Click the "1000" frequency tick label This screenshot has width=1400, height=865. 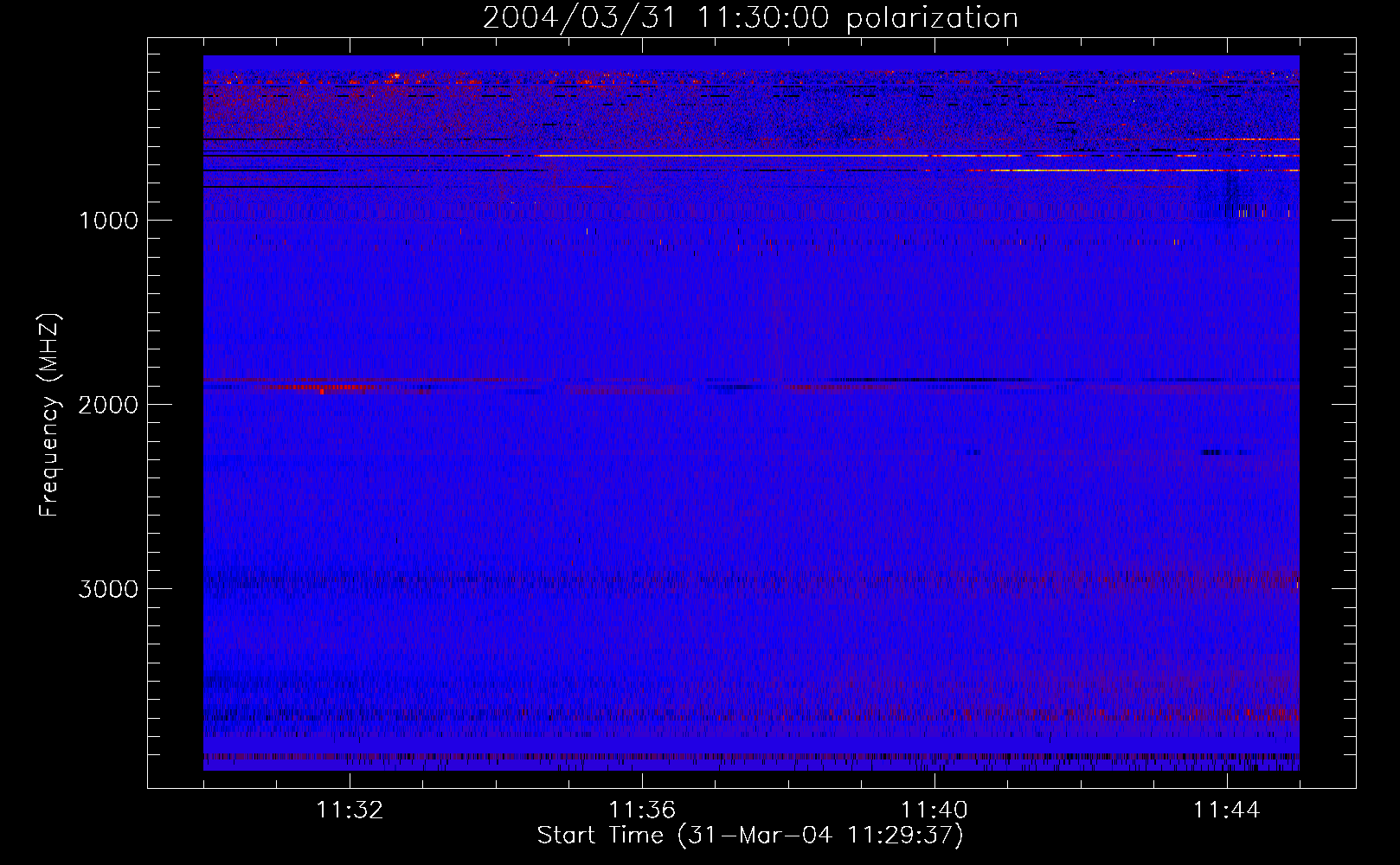point(109,220)
